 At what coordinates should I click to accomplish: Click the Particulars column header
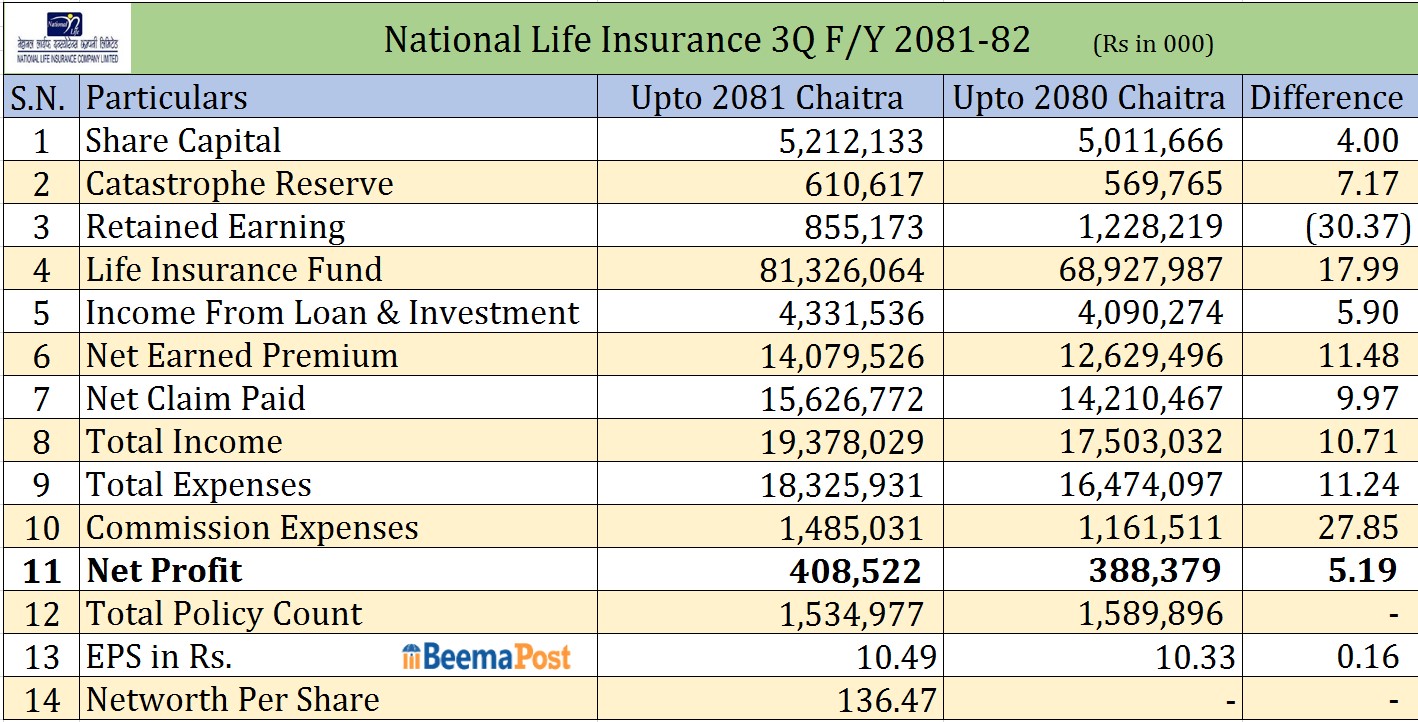(x=167, y=98)
